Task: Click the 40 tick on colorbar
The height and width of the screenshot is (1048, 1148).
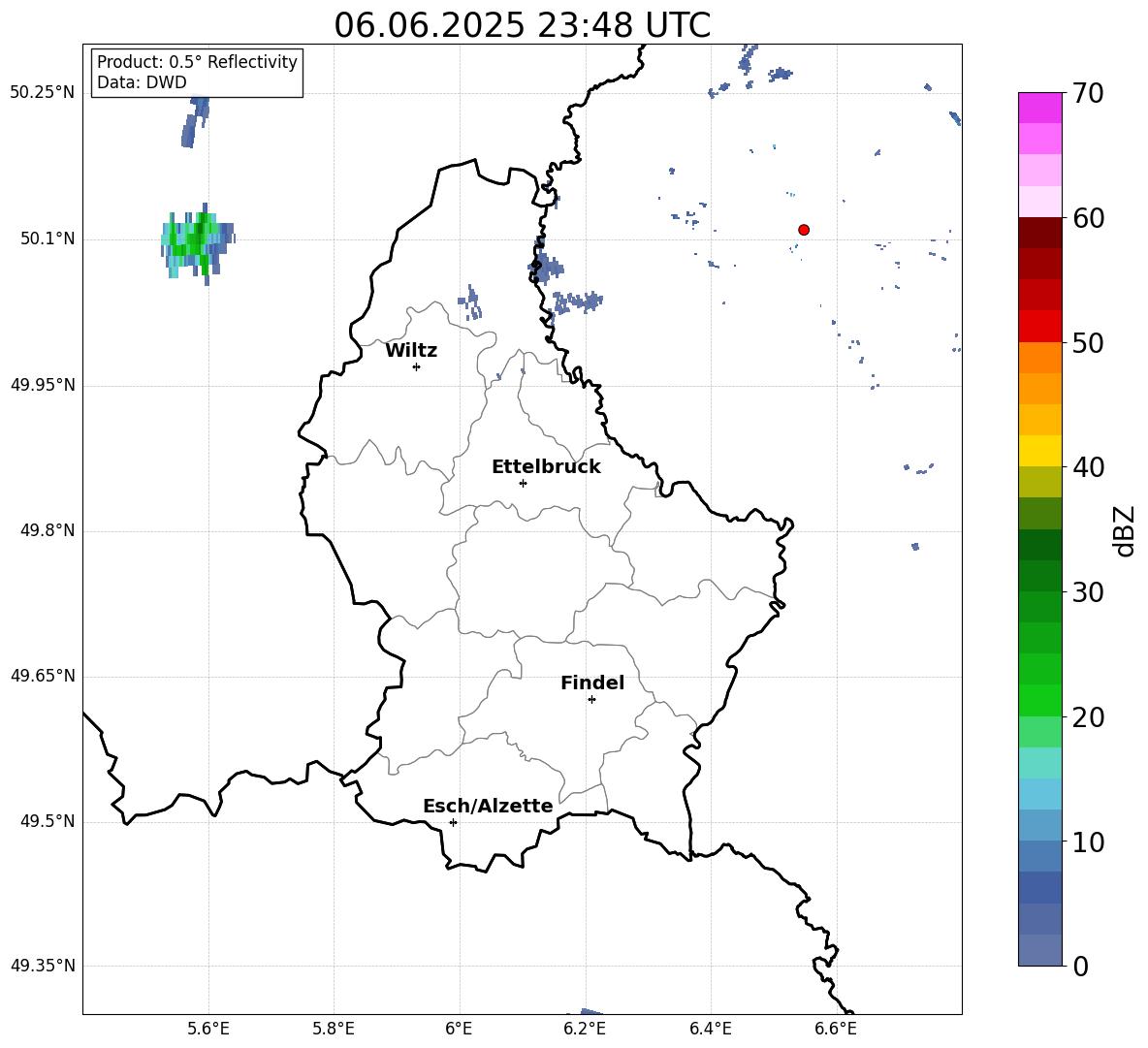Action: click(x=1088, y=467)
